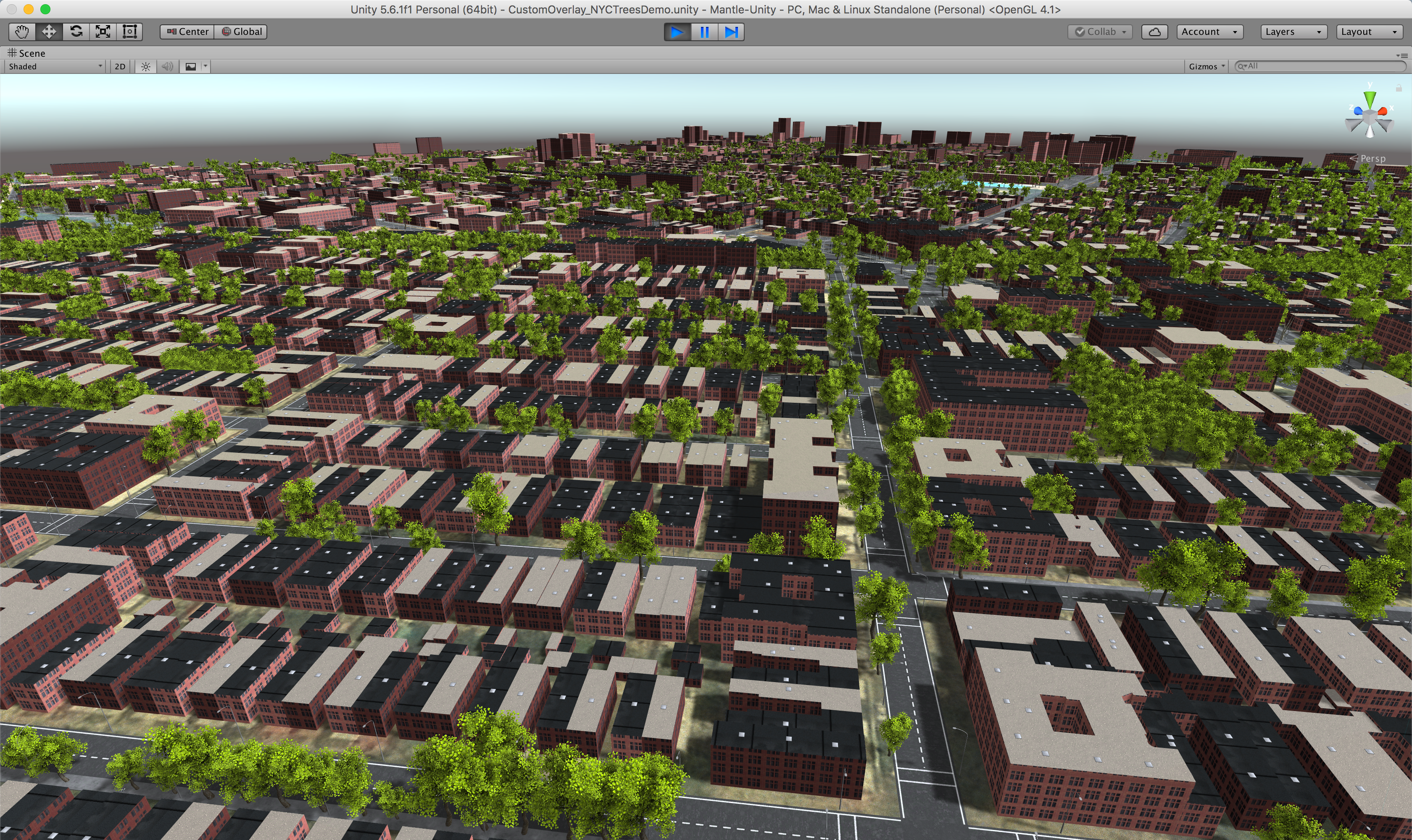Click the green macOS zoom button
Viewport: 1412px width, 840px height.
click(46, 9)
